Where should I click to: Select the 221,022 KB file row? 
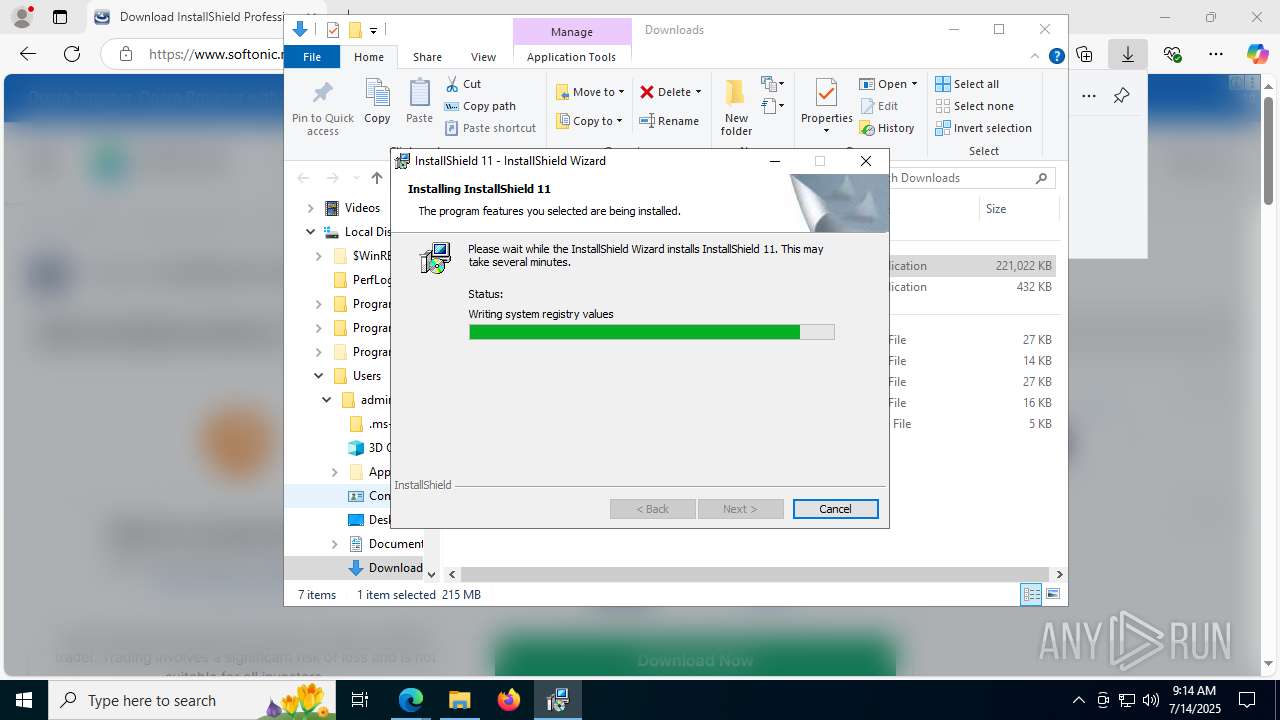click(x=970, y=266)
